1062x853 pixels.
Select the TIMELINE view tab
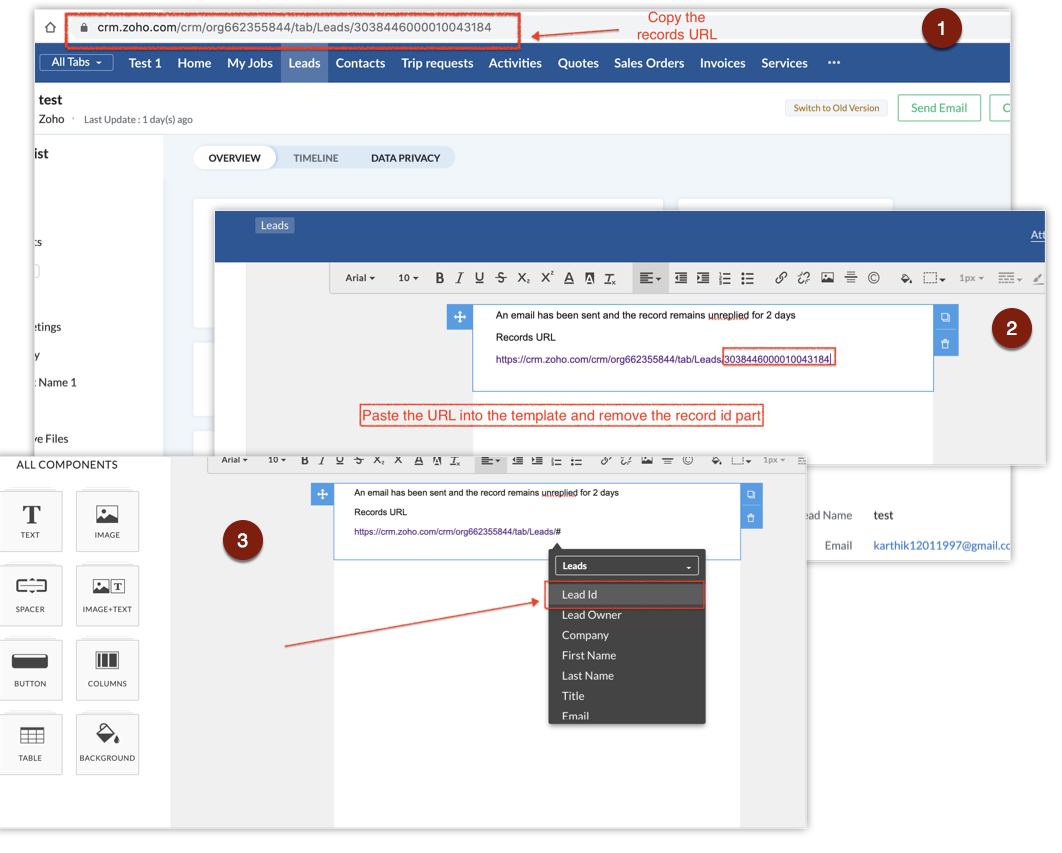click(316, 158)
